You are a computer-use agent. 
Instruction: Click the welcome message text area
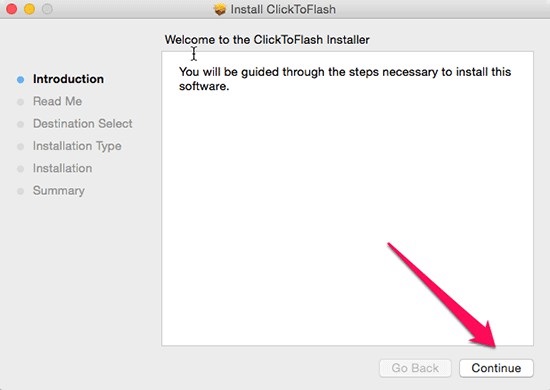(x=347, y=199)
